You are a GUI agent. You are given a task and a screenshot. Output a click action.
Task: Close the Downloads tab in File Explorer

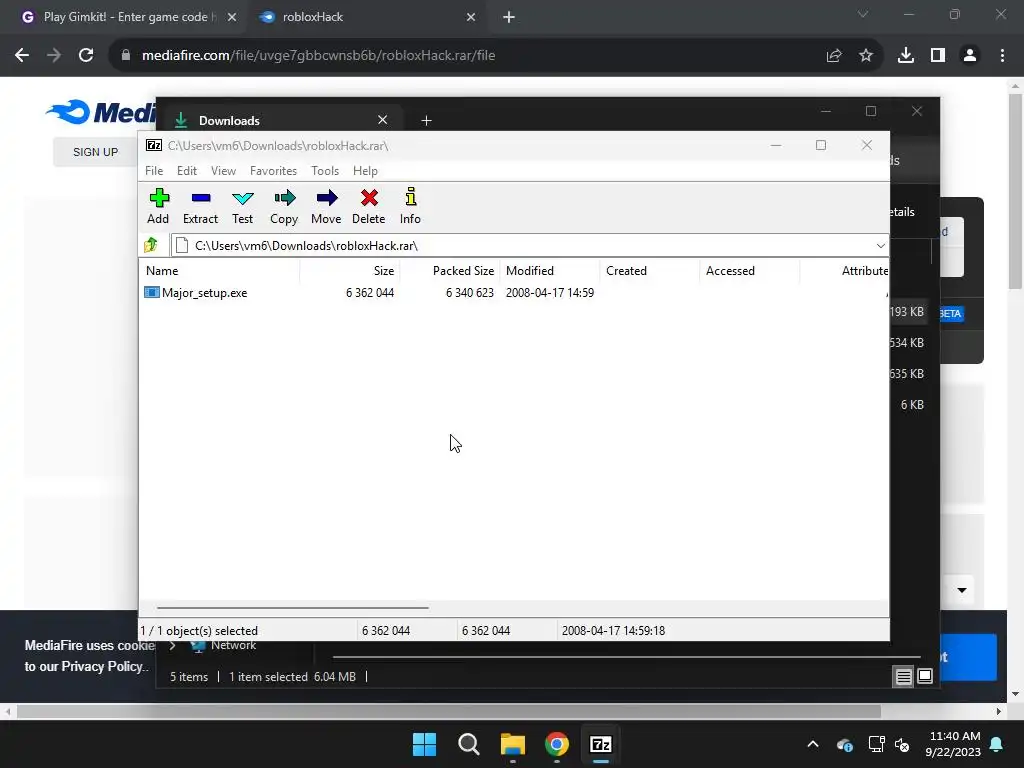(x=383, y=120)
